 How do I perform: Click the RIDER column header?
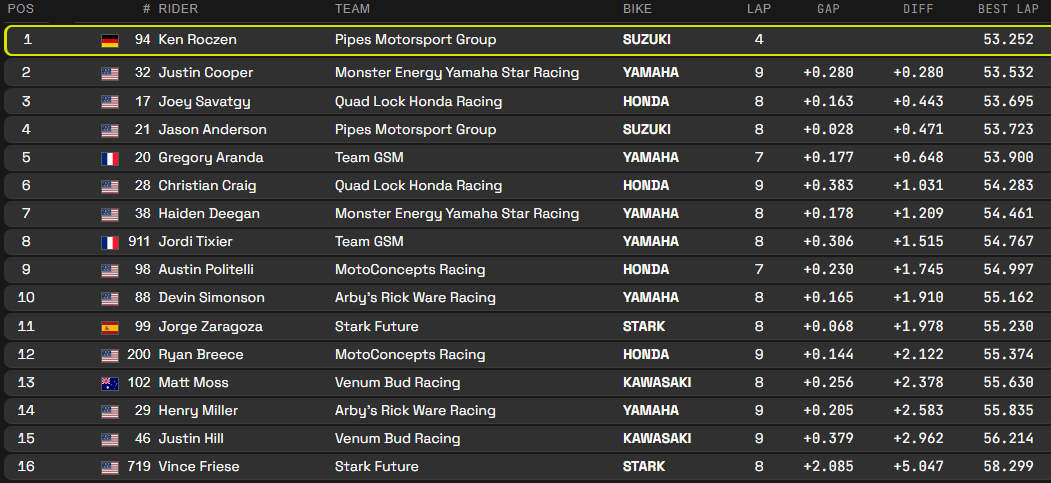pyautogui.click(x=178, y=9)
